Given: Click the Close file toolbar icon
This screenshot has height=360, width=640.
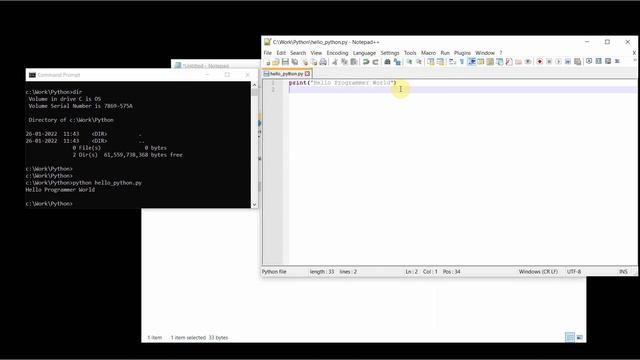Looking at the screenshot, I should [x=304, y=62].
